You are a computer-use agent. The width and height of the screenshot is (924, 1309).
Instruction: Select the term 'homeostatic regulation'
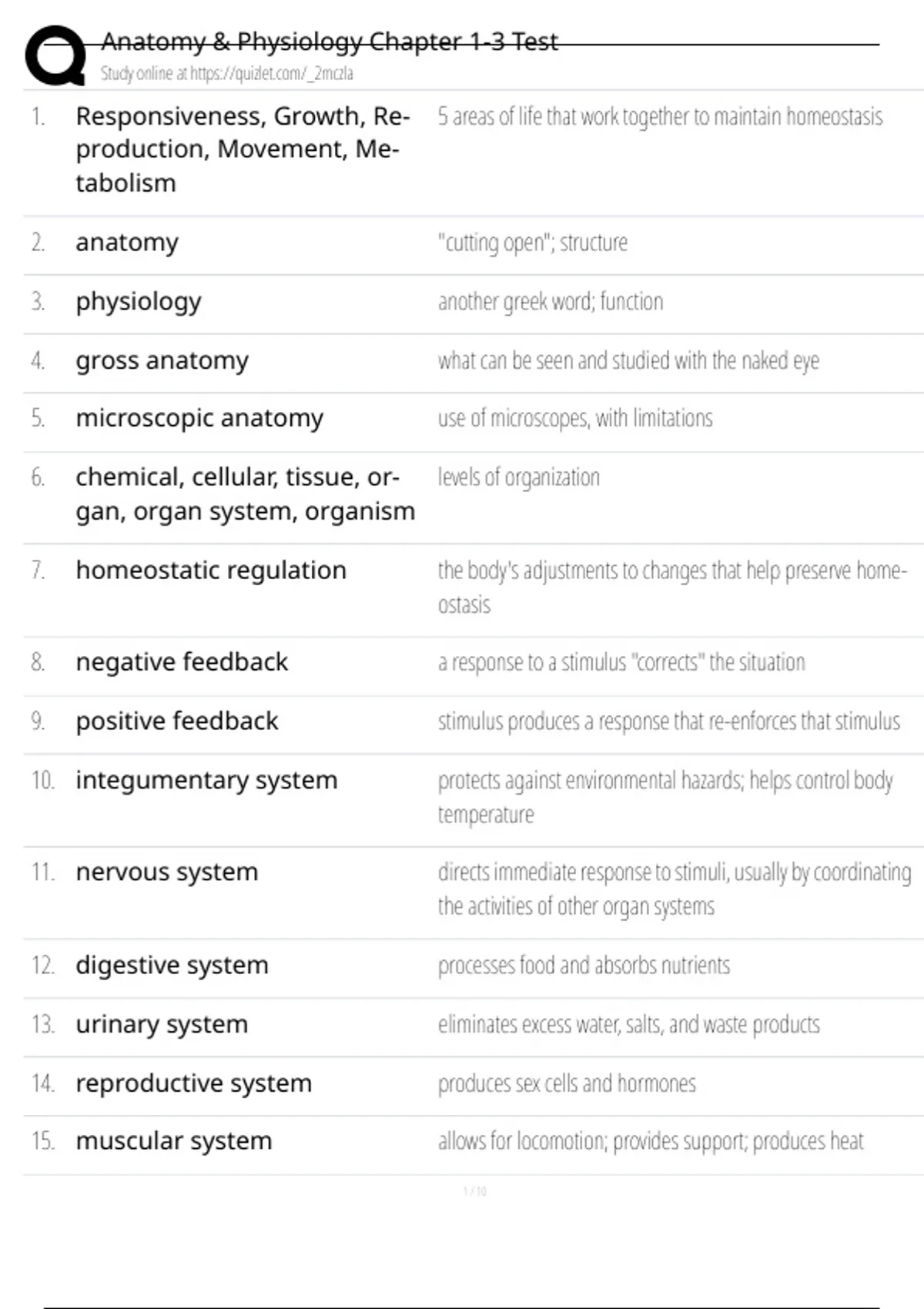pos(211,571)
